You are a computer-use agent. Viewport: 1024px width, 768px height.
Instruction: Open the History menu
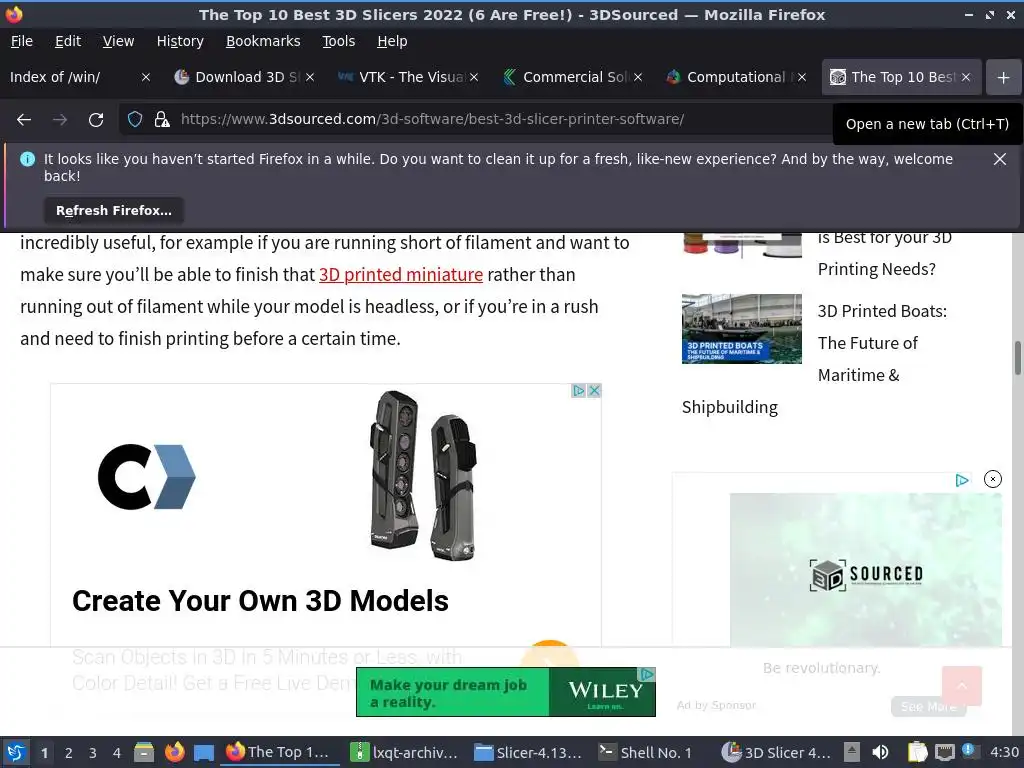[180, 41]
